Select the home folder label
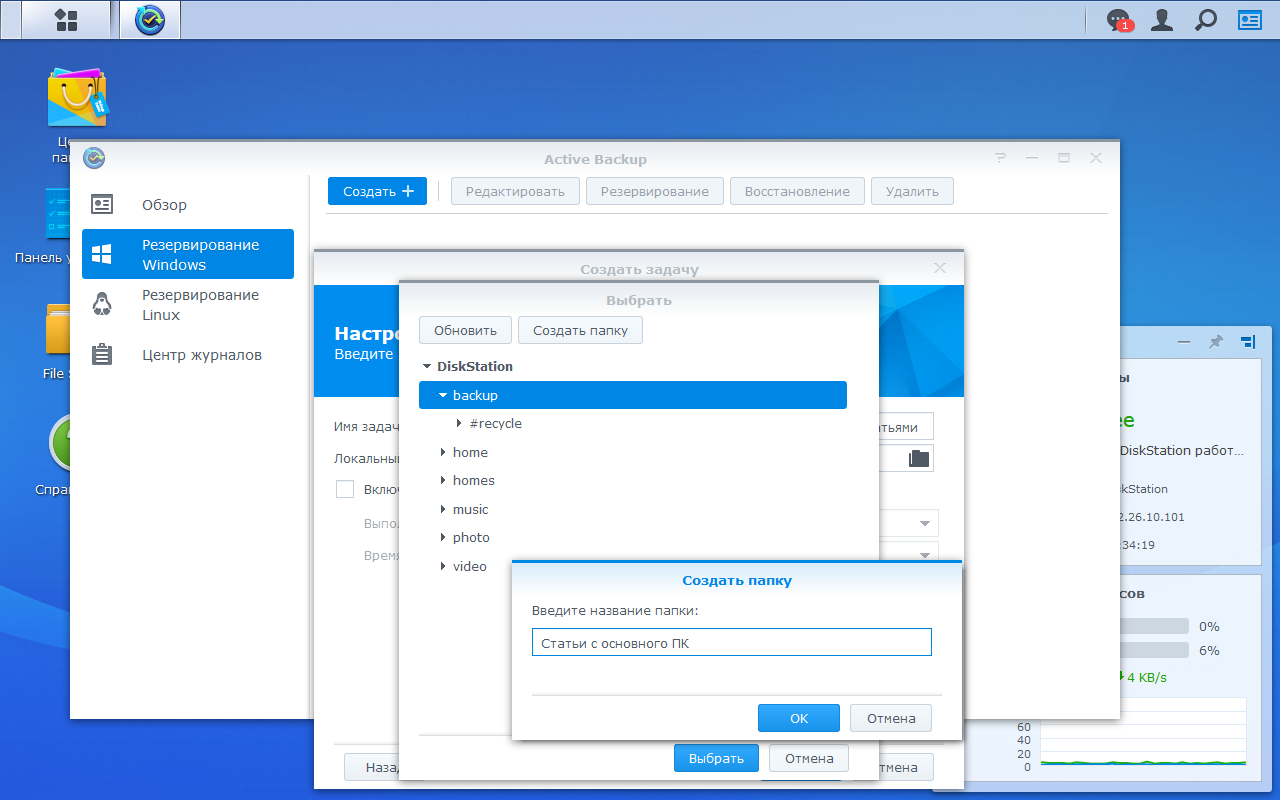 pos(470,453)
